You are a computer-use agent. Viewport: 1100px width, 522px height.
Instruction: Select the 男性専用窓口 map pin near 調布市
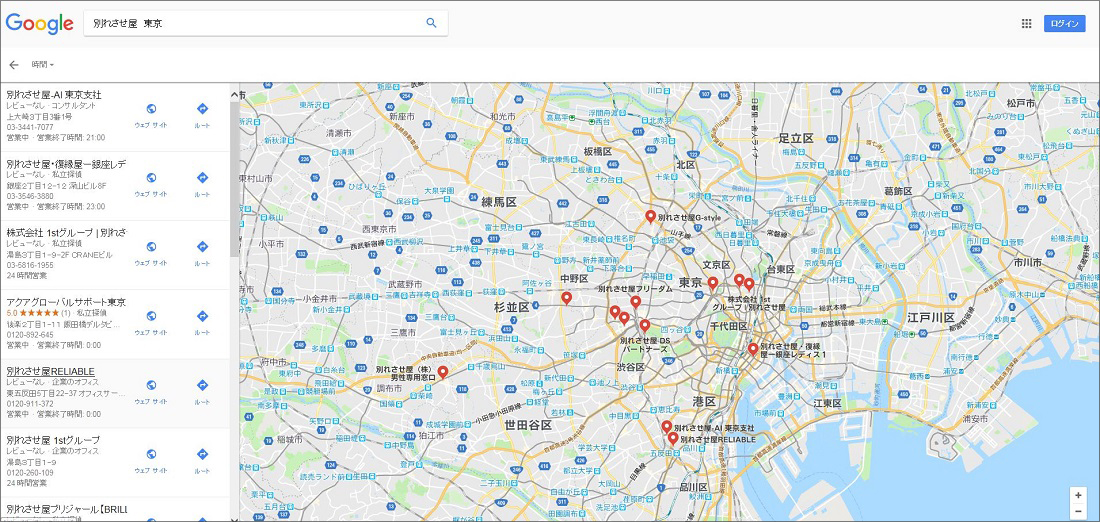pos(443,373)
